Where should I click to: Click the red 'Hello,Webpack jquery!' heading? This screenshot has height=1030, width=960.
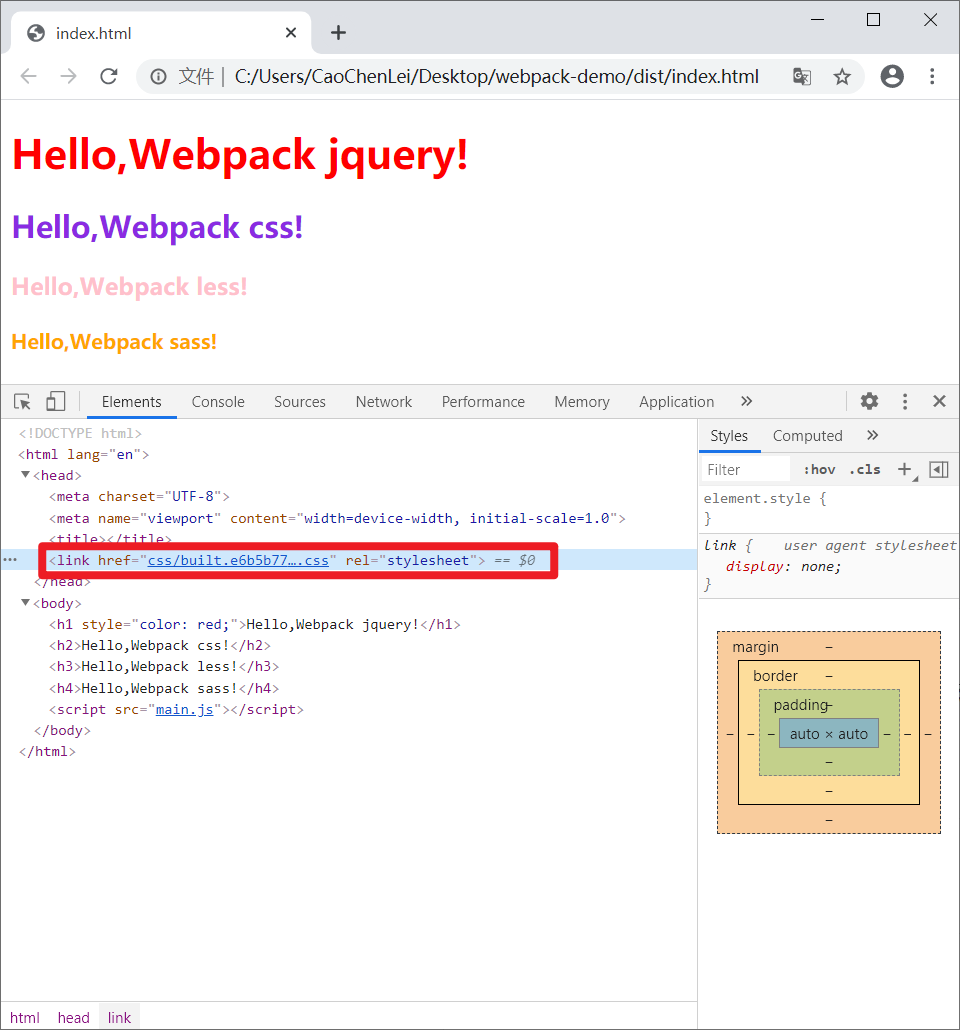240,155
